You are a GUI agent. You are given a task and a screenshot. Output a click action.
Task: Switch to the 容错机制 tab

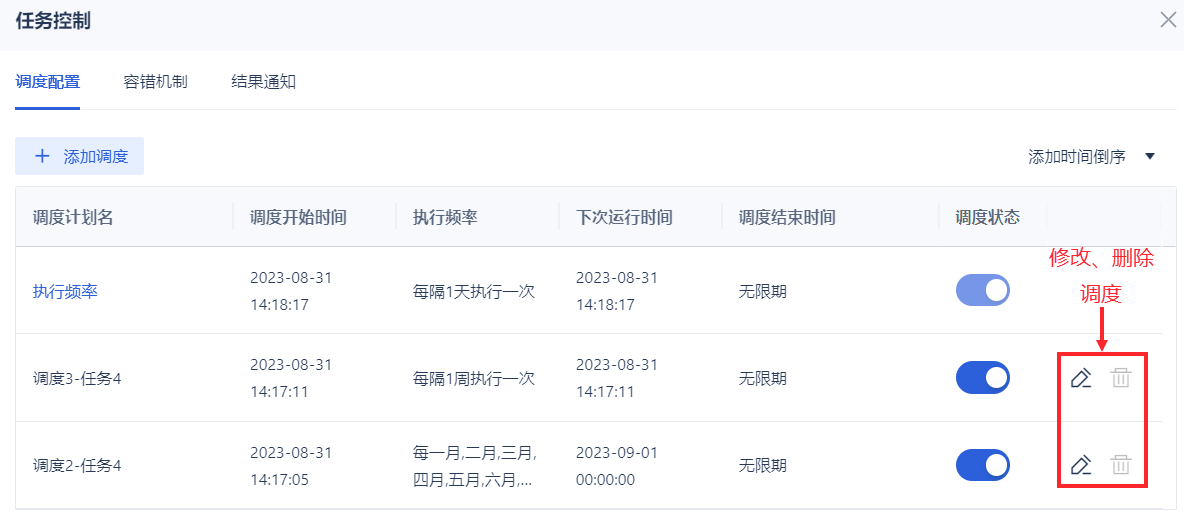click(156, 82)
